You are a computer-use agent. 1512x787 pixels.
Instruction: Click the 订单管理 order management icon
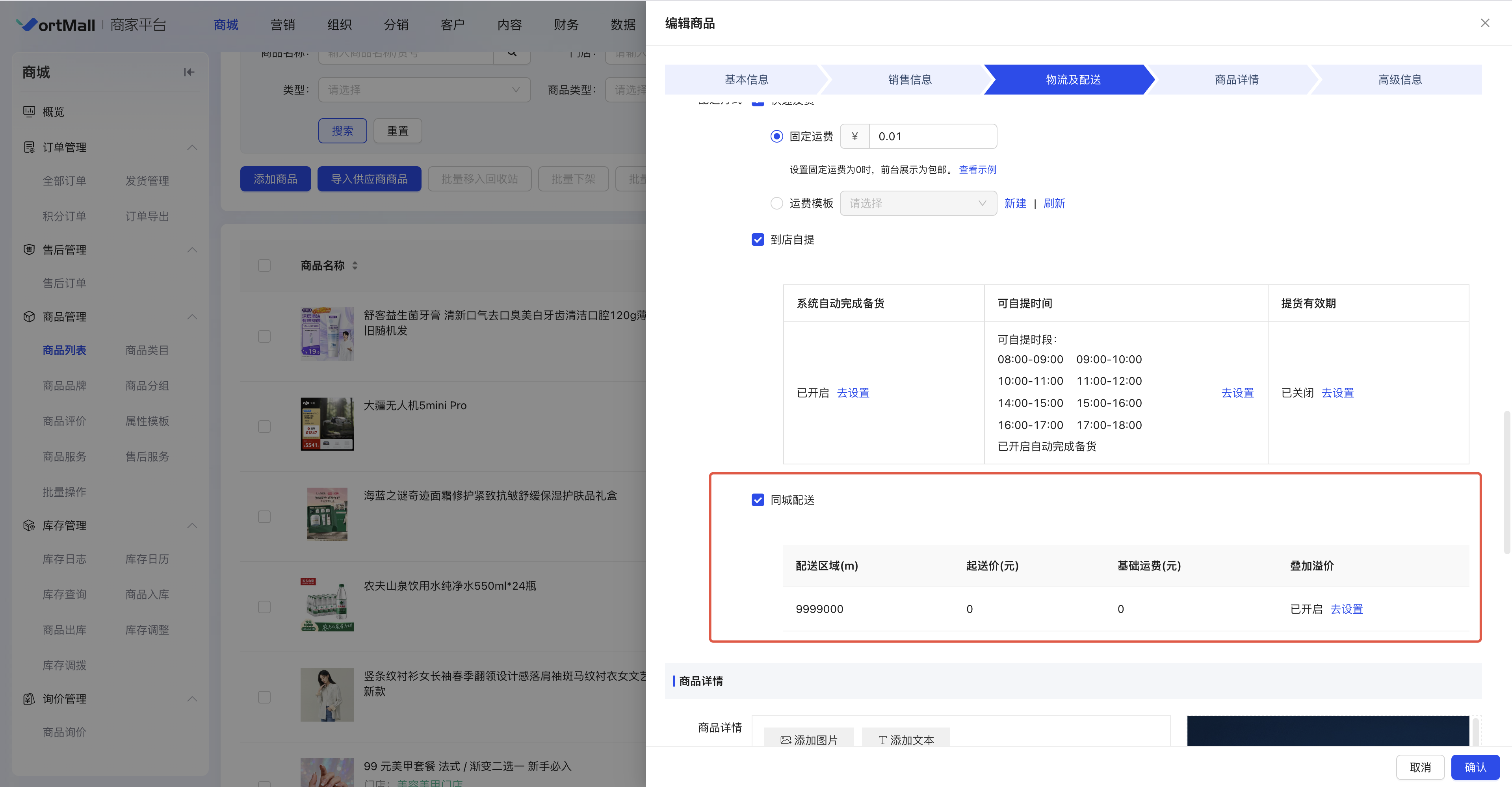(x=29, y=147)
